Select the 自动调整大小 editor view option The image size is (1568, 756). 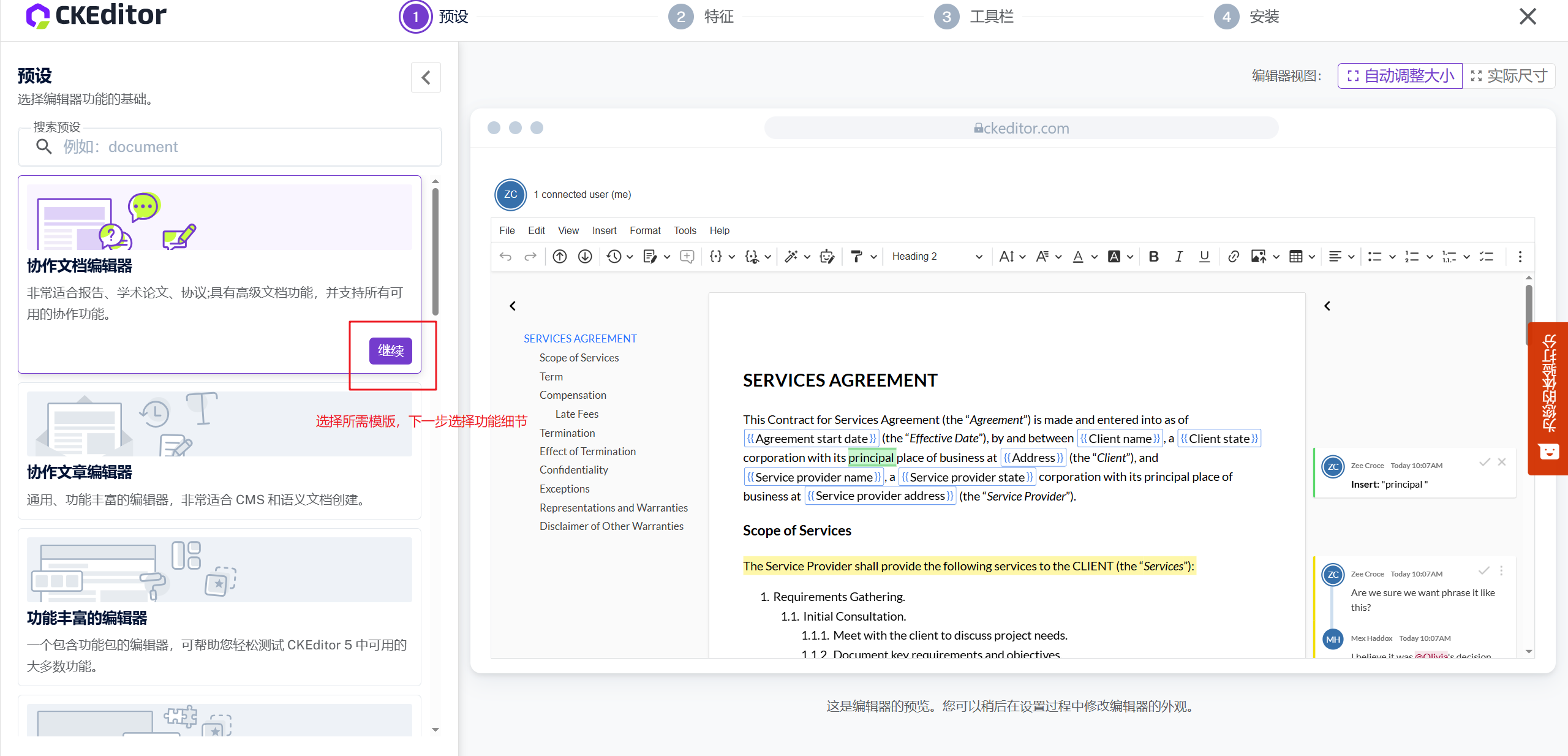point(1400,76)
